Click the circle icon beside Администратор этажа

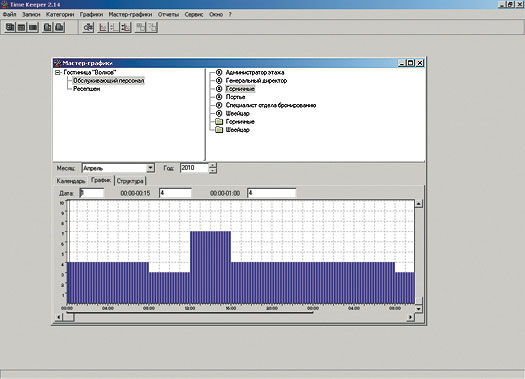click(x=219, y=72)
